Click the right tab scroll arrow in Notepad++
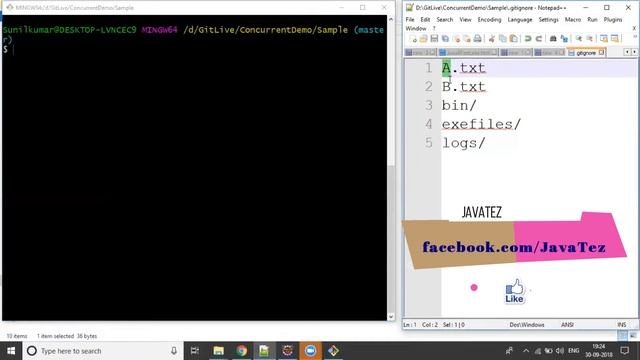640x360 pixels. coord(634,52)
